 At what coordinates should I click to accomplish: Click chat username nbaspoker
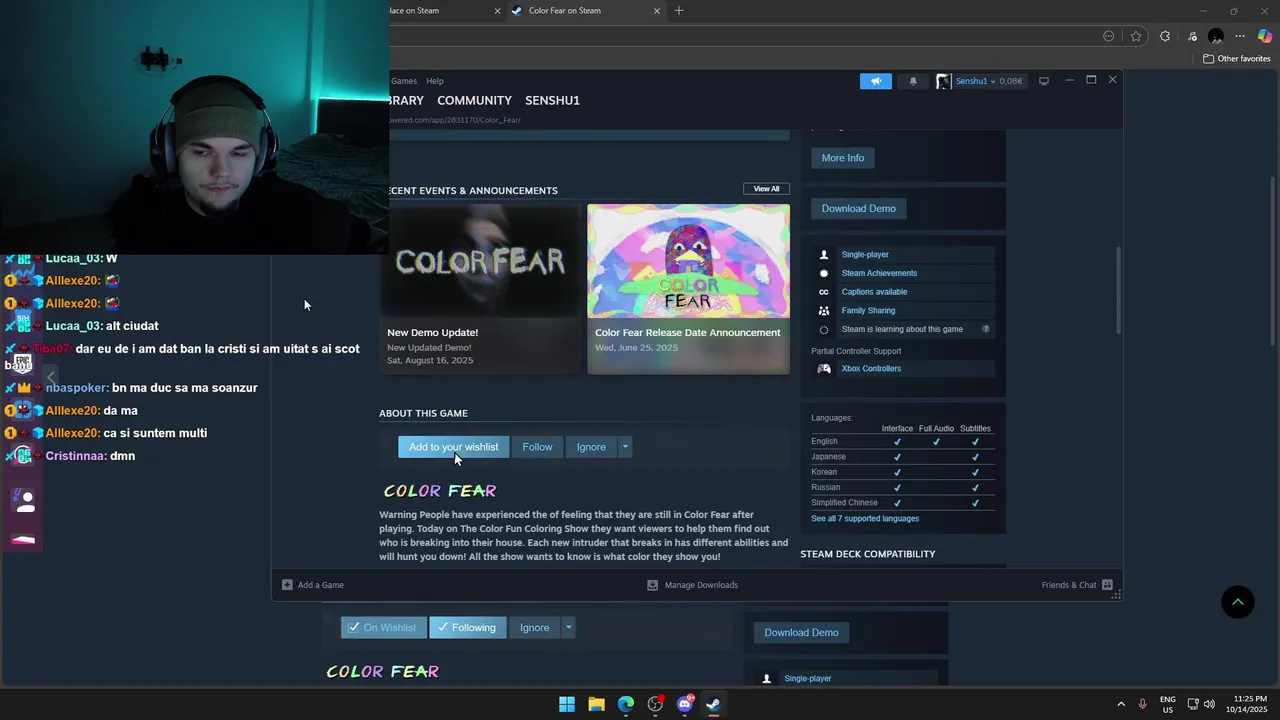coord(76,388)
